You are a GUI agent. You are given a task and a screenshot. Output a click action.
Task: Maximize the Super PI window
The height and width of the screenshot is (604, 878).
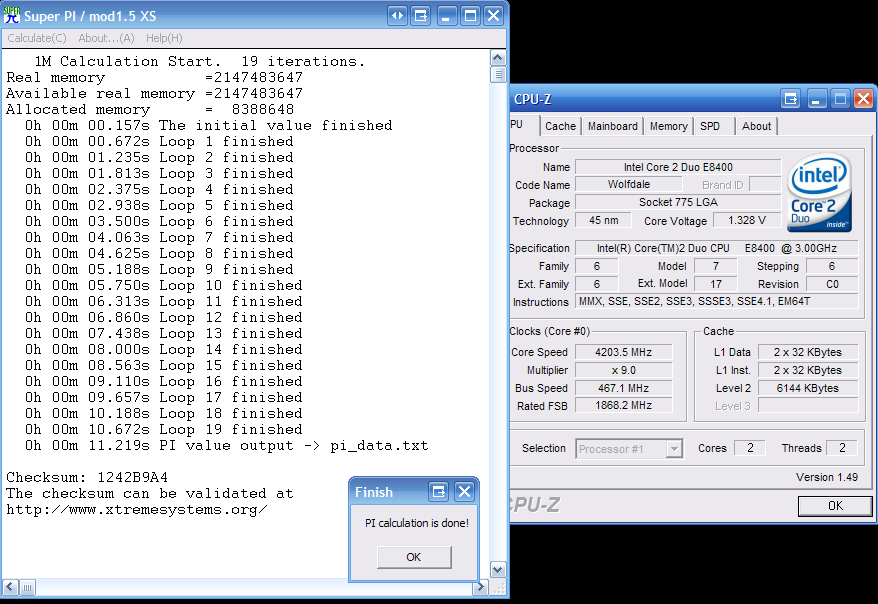[x=470, y=16]
